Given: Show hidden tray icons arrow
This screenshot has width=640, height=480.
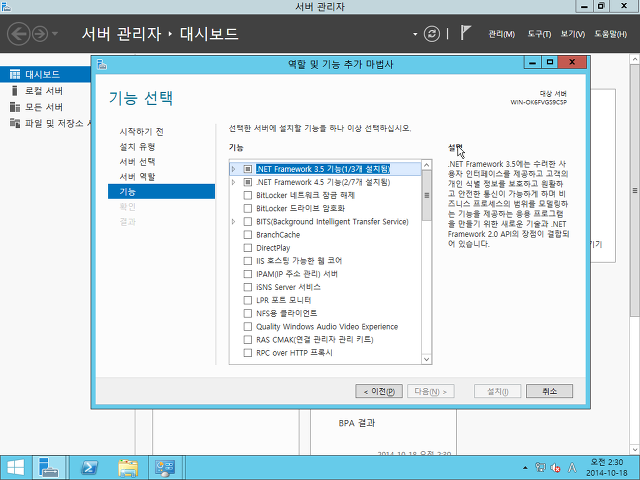Looking at the screenshot, I should [x=525, y=468].
